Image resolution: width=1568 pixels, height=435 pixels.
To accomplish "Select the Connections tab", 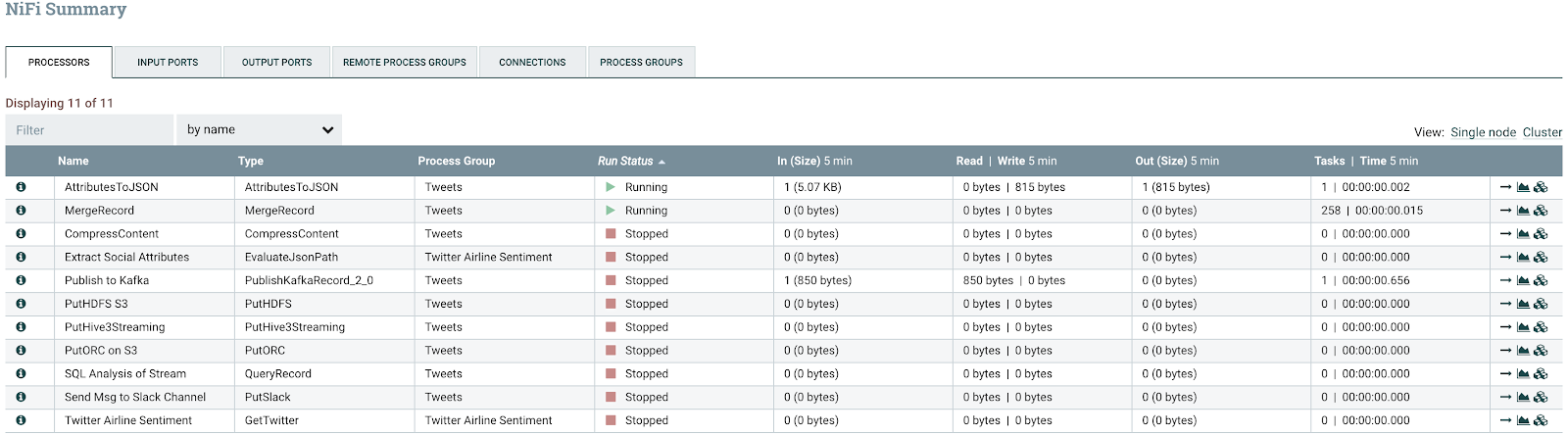I will tap(532, 62).
